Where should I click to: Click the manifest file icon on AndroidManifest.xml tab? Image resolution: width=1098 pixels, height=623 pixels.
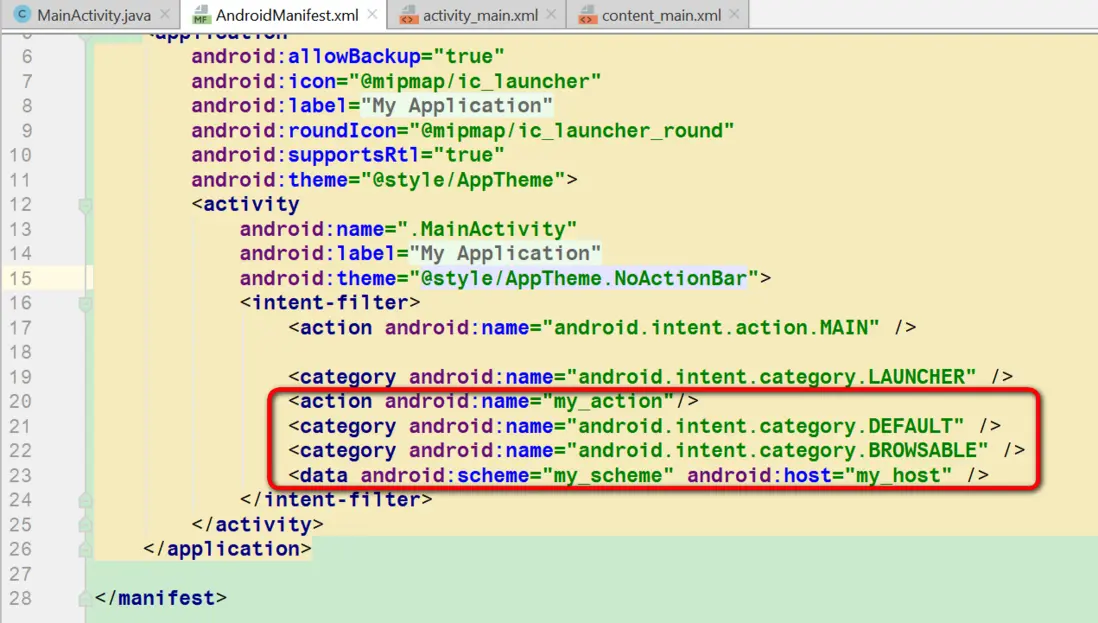(x=202, y=15)
